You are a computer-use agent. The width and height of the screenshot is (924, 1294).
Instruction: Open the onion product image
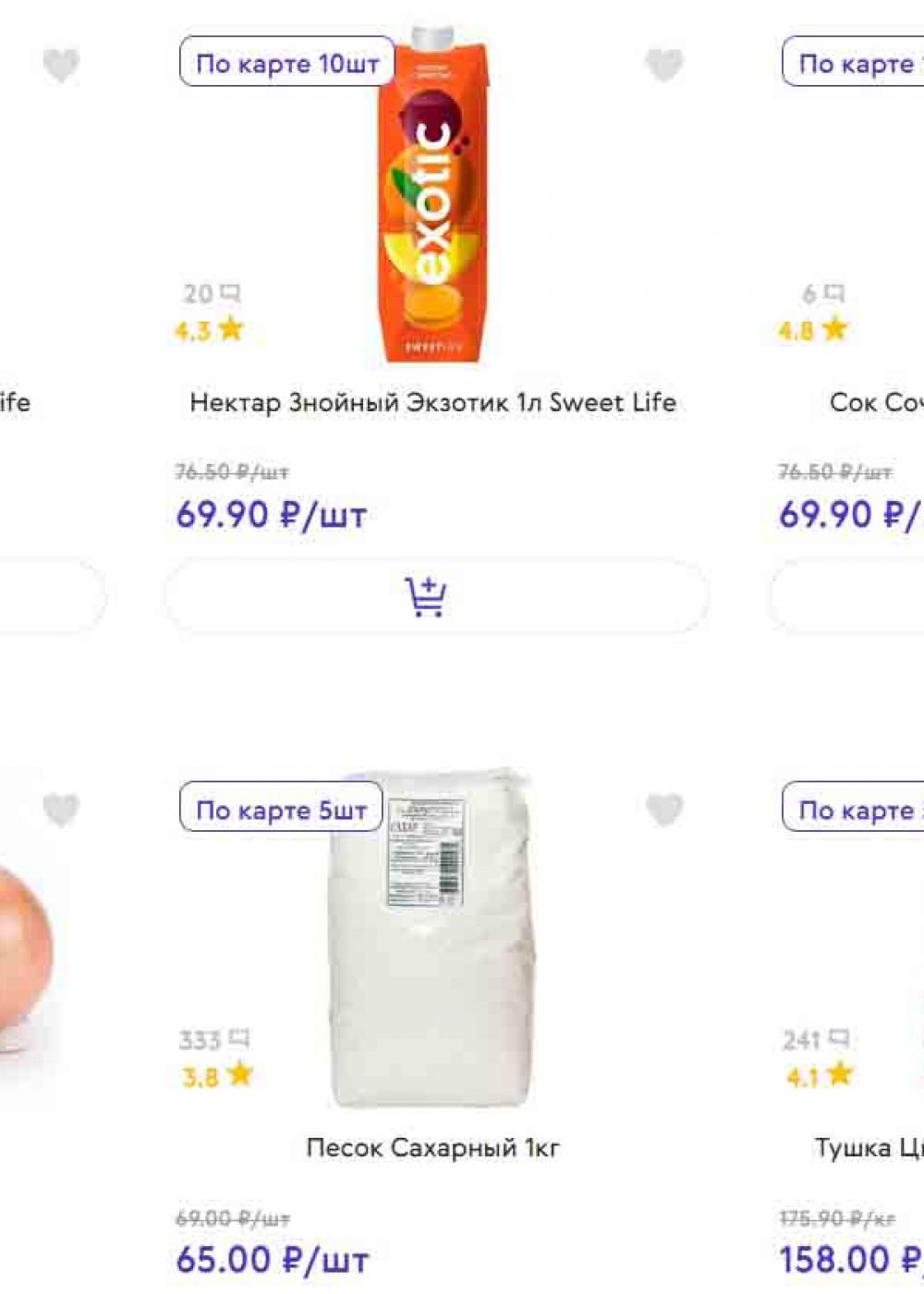(x=23, y=952)
